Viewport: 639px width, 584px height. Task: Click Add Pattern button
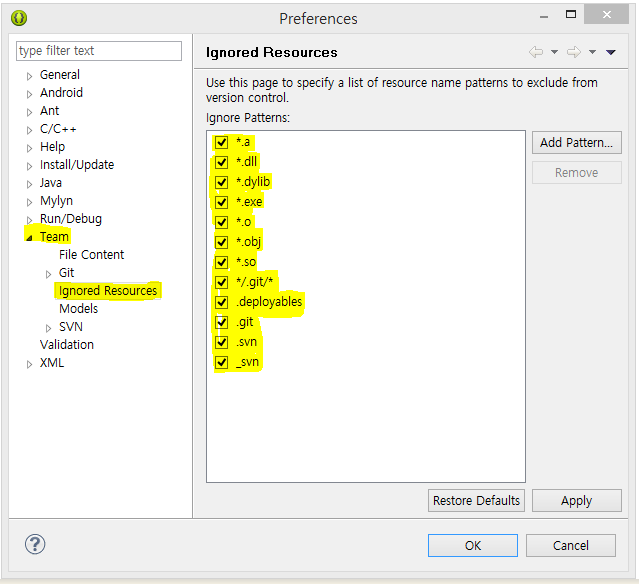pyautogui.click(x=577, y=143)
